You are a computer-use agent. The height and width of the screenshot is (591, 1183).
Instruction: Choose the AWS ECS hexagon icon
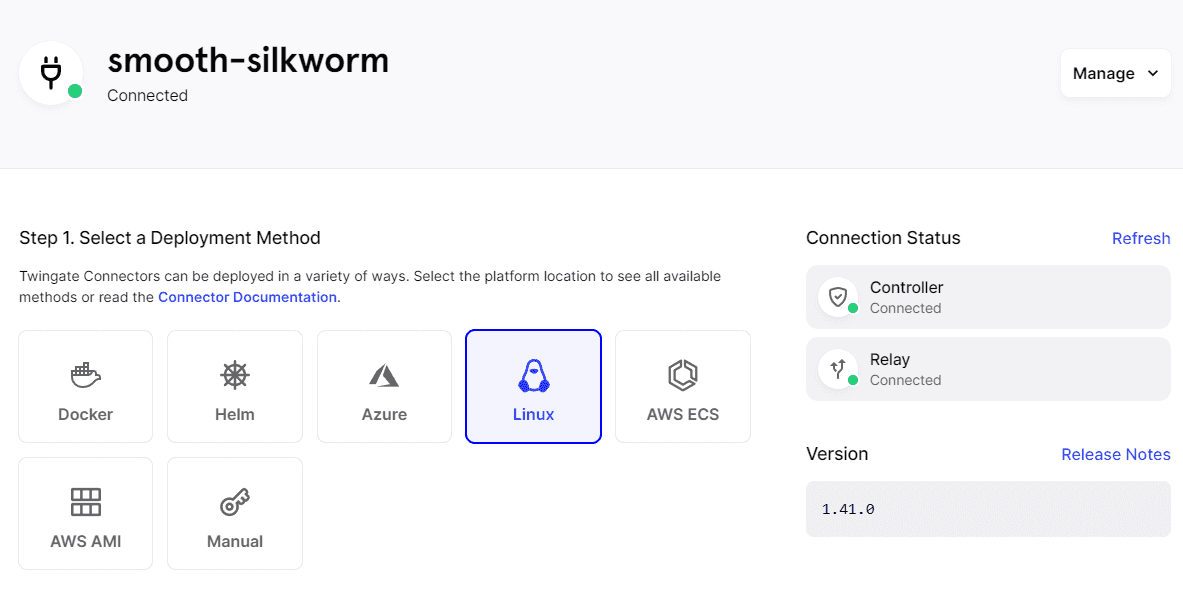(682, 375)
